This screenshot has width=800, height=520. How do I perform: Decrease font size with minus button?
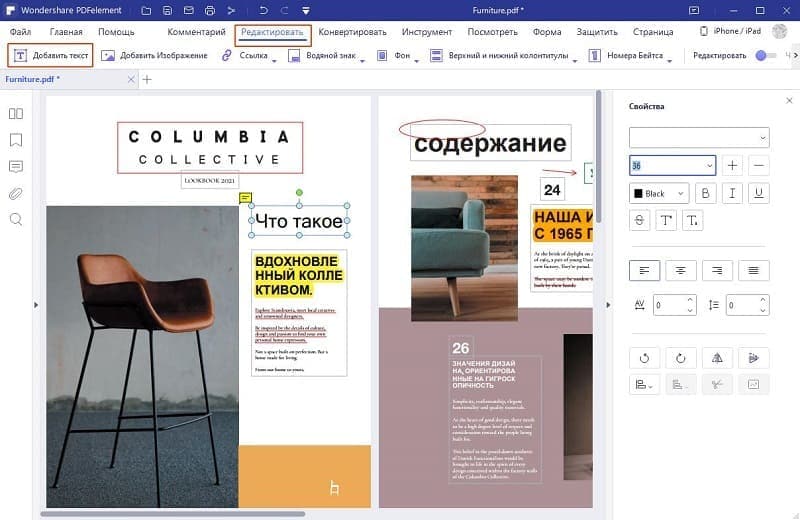[x=759, y=165]
